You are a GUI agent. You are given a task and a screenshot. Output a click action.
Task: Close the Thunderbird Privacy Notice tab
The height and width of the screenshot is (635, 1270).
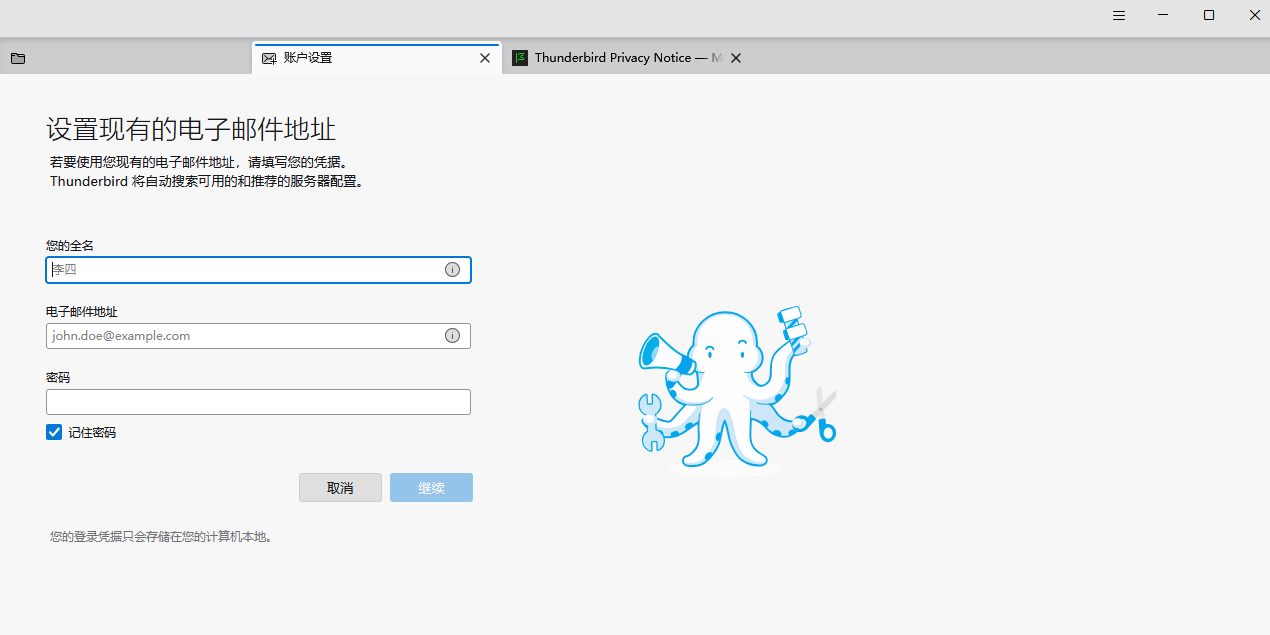(736, 58)
